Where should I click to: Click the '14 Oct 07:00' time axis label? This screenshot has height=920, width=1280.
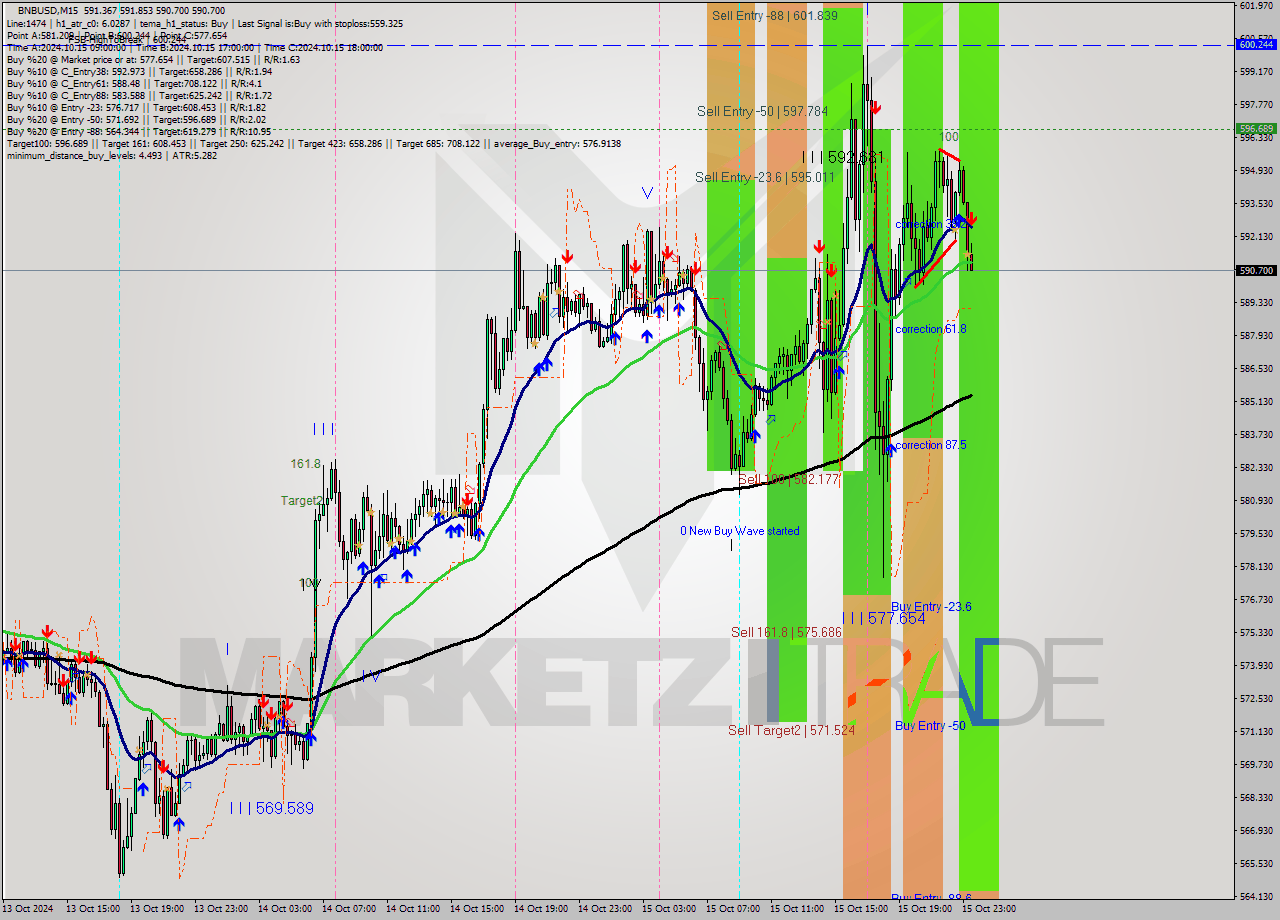tap(350, 909)
